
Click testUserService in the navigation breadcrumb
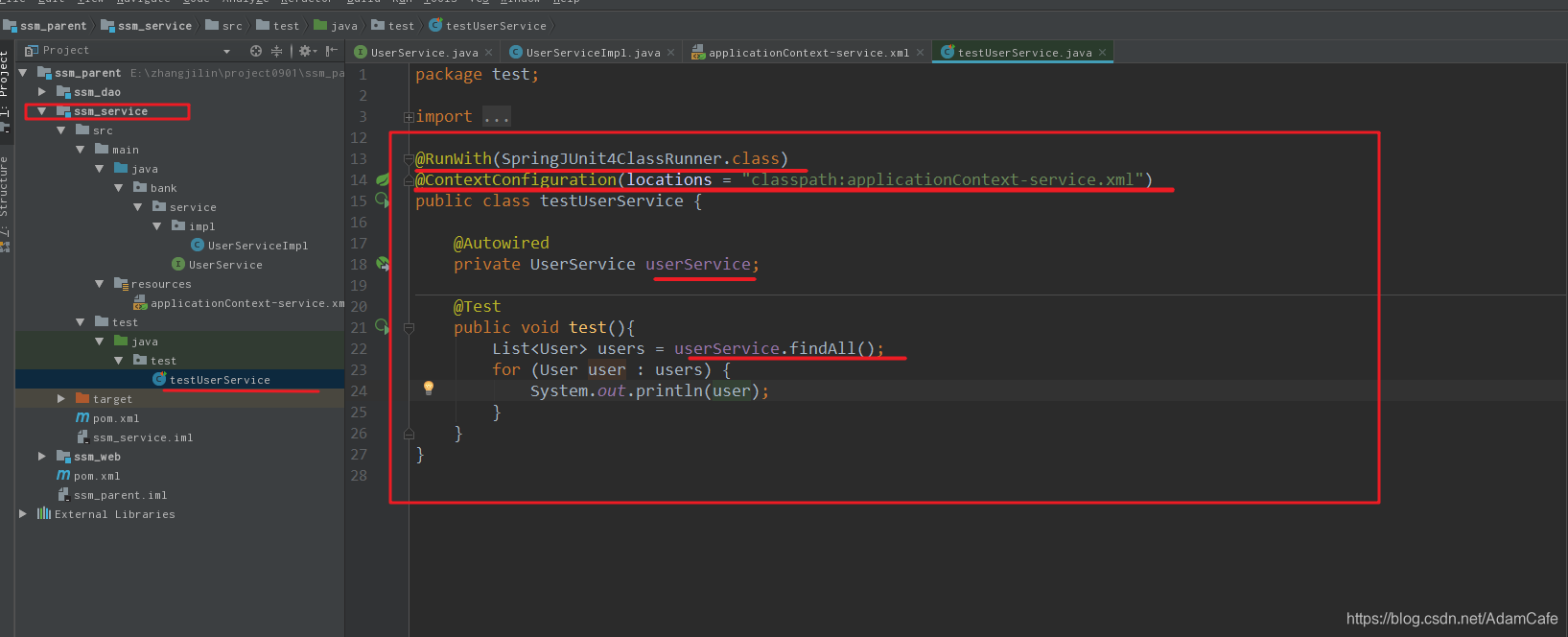tap(487, 26)
